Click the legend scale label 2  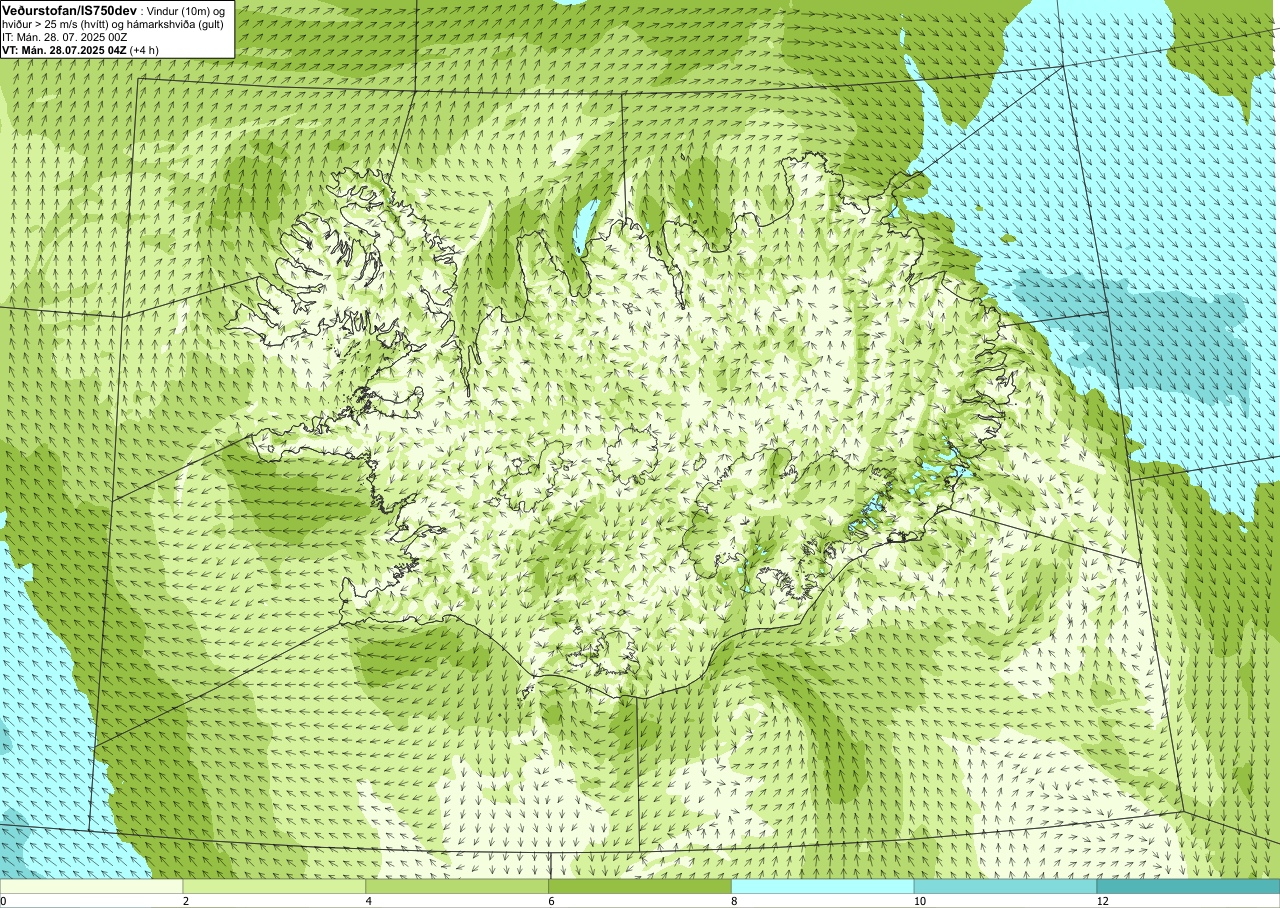pos(186,901)
